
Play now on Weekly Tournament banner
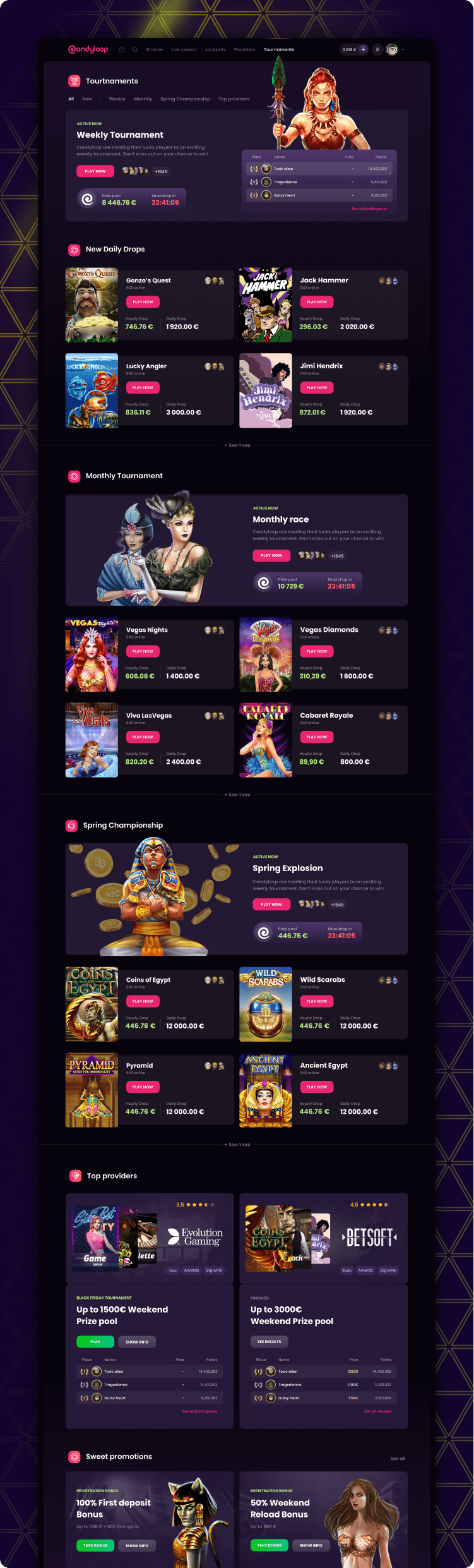pos(95,171)
